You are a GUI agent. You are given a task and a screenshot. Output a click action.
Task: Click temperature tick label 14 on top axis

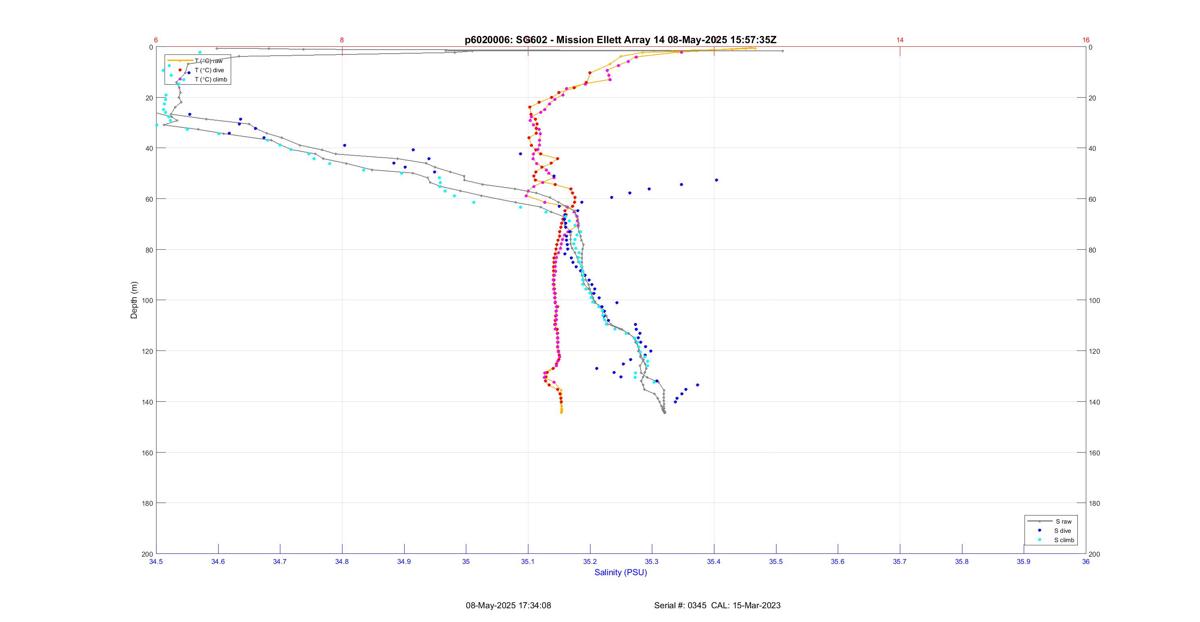tap(900, 40)
